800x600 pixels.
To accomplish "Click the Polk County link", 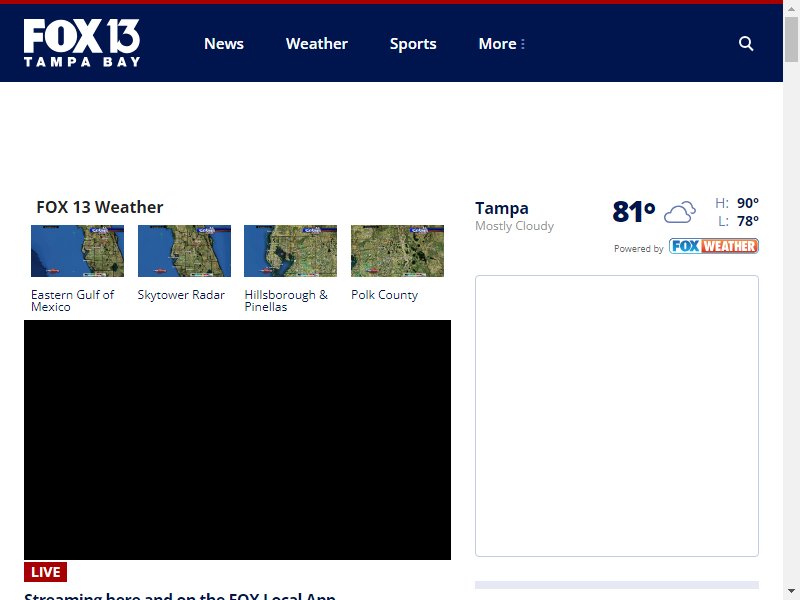I will pos(385,295).
